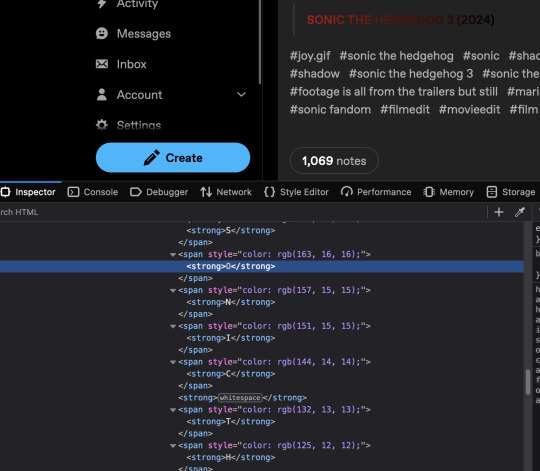The width and height of the screenshot is (540, 471).
Task: Click the #filmedit tag
Action: tap(405, 109)
